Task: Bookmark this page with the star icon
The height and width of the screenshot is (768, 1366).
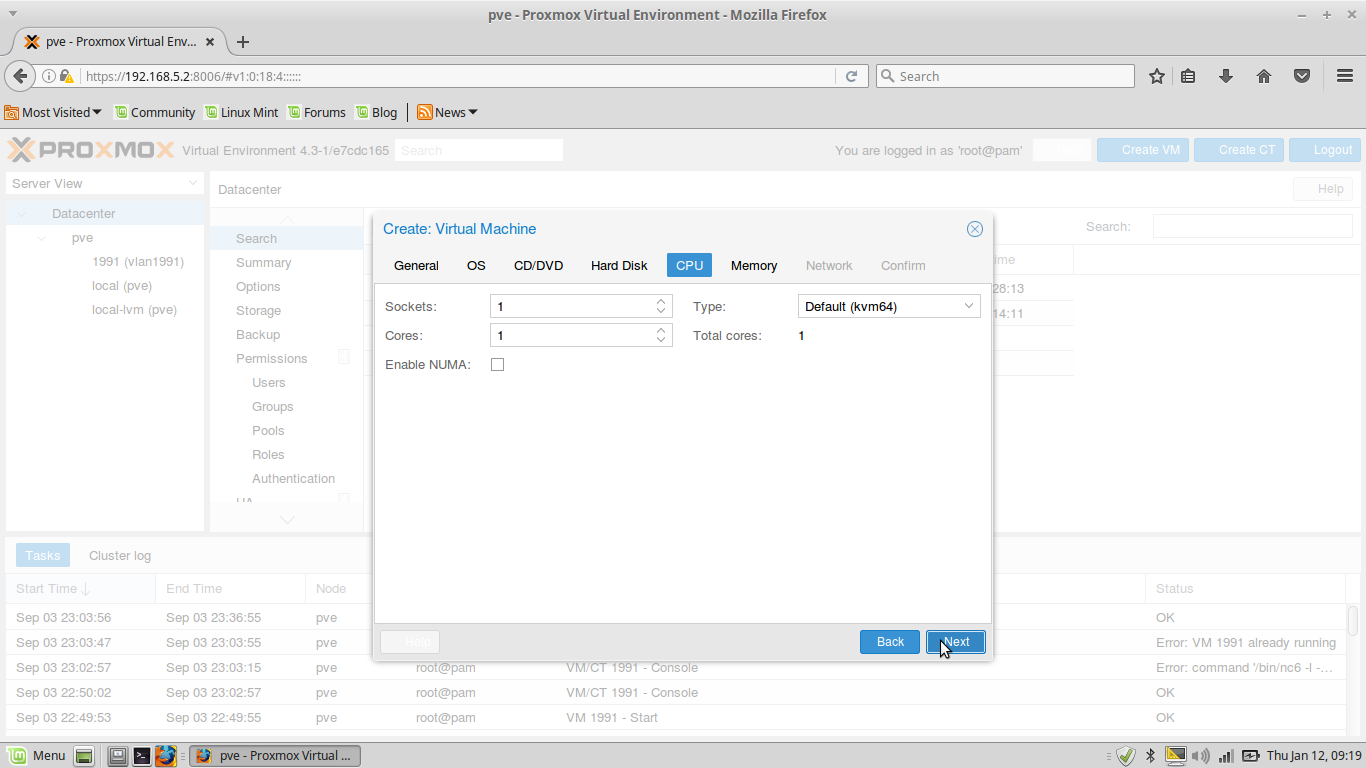Action: pos(1157,76)
